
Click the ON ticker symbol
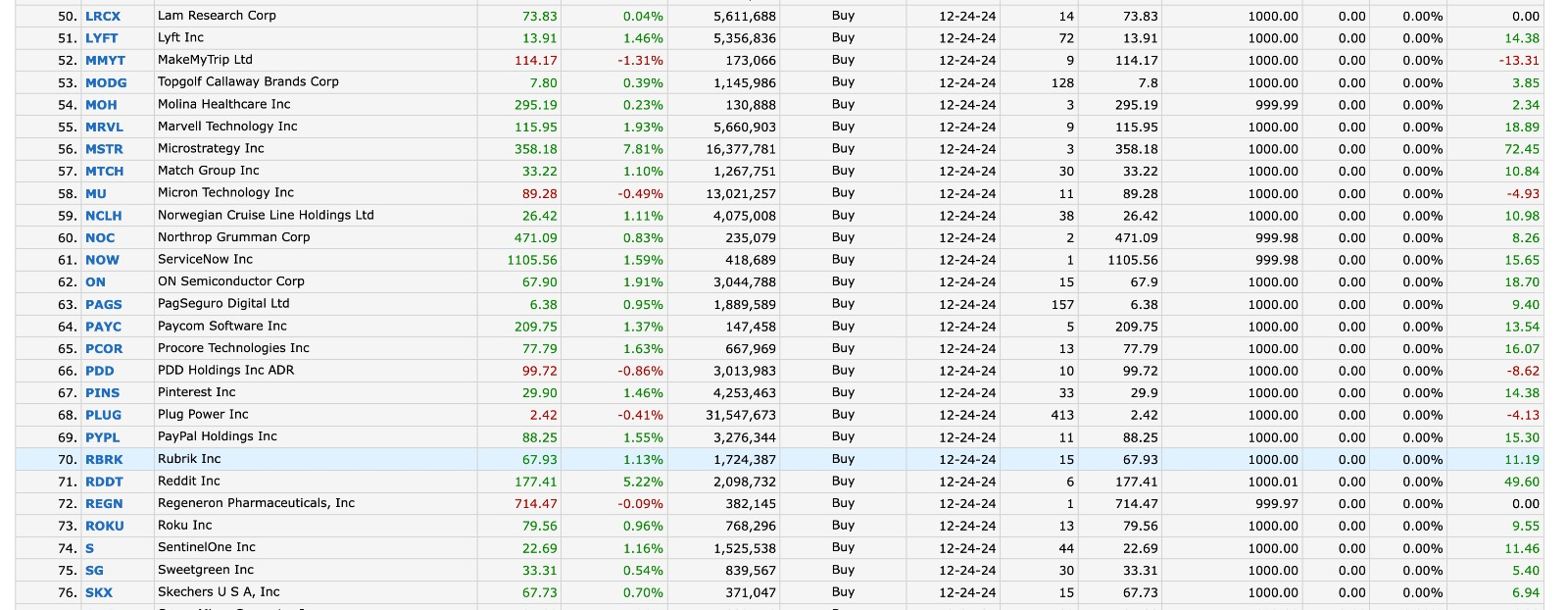click(x=95, y=282)
